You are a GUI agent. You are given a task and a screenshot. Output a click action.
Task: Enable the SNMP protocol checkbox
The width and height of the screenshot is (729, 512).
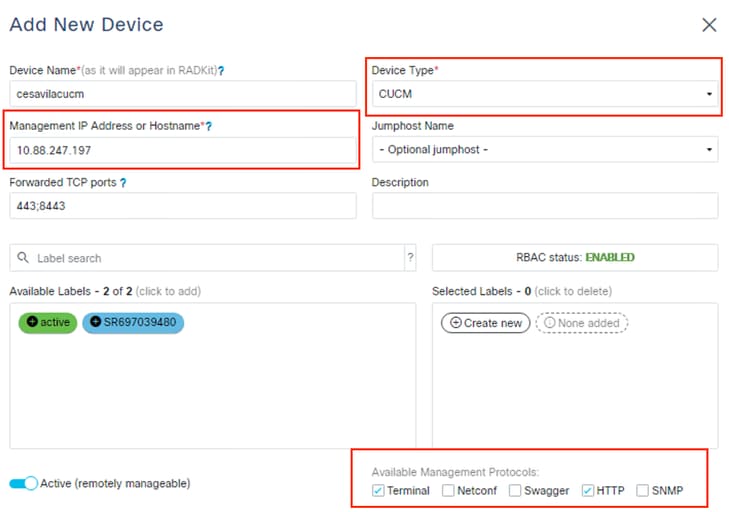643,490
